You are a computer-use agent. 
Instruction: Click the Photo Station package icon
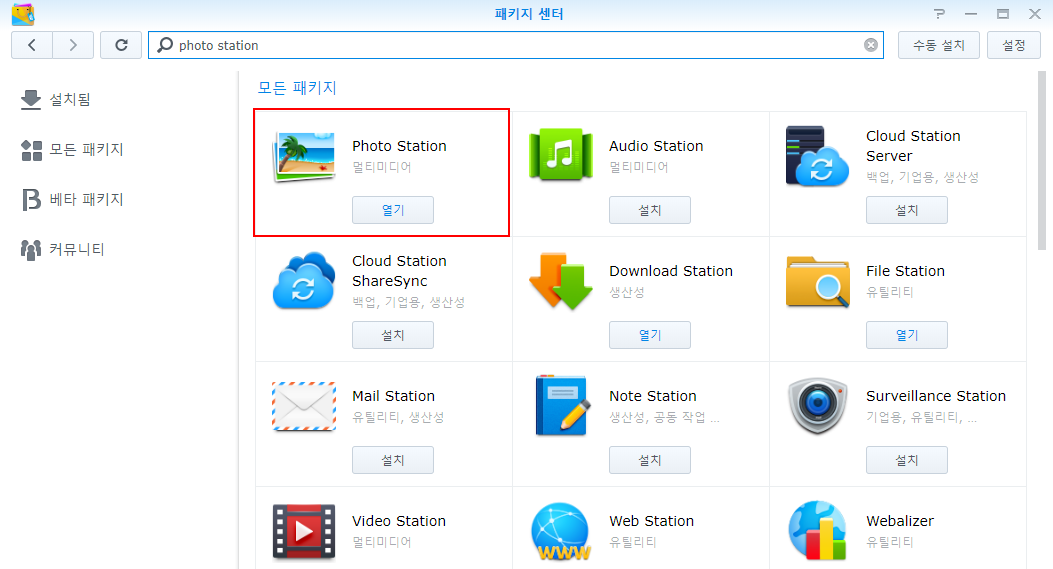(x=304, y=157)
